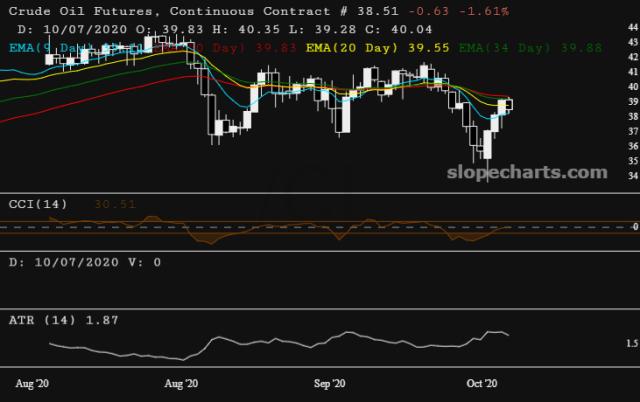Click the last white candlestick near 39
This screenshot has width=640, height=402.
coord(509,103)
